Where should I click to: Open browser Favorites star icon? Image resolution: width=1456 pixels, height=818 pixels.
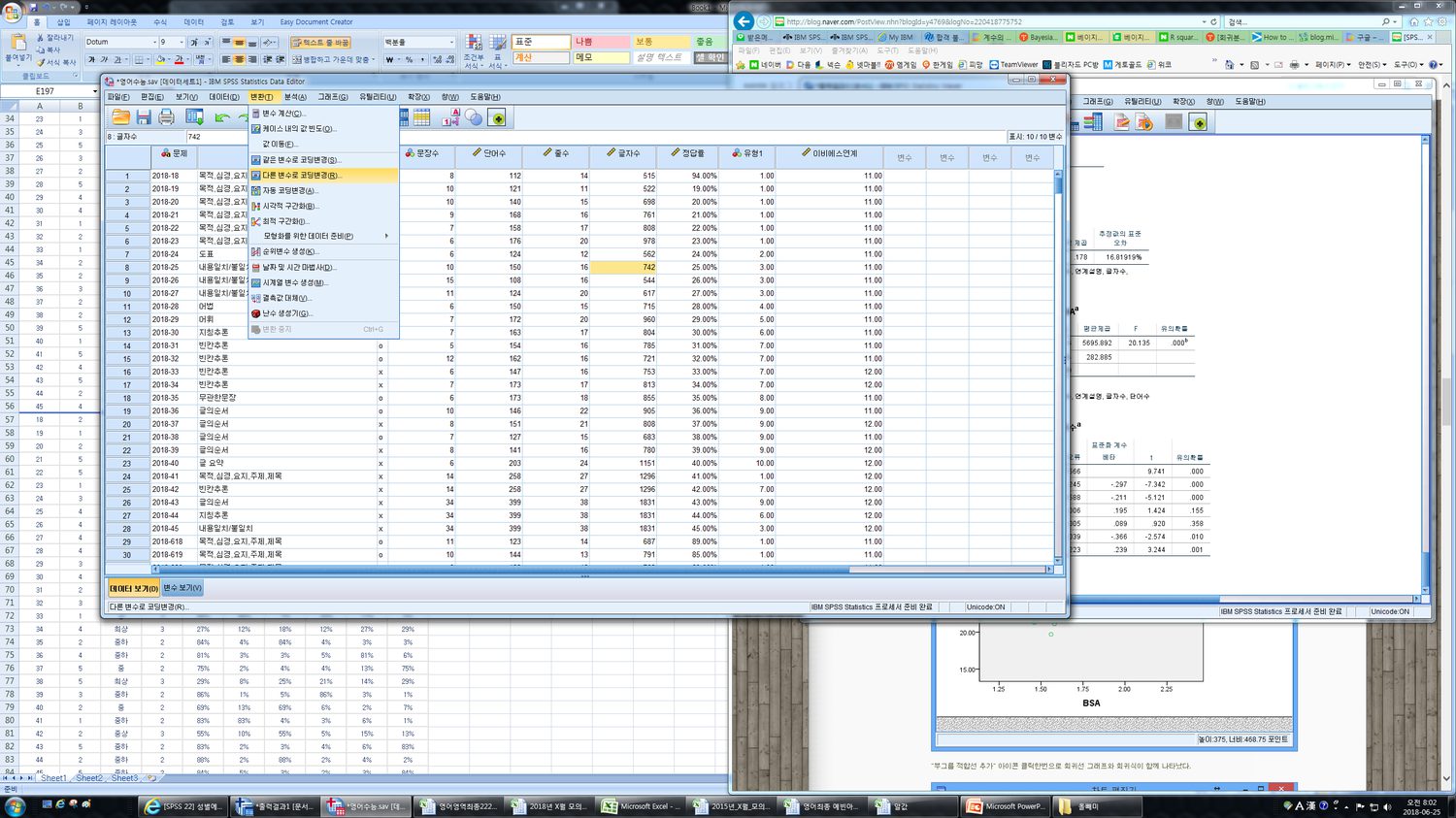1428,21
